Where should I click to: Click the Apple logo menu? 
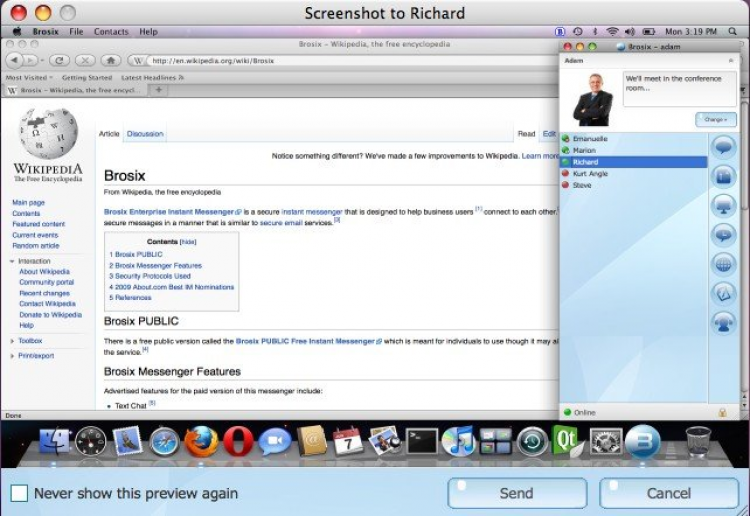point(17,32)
